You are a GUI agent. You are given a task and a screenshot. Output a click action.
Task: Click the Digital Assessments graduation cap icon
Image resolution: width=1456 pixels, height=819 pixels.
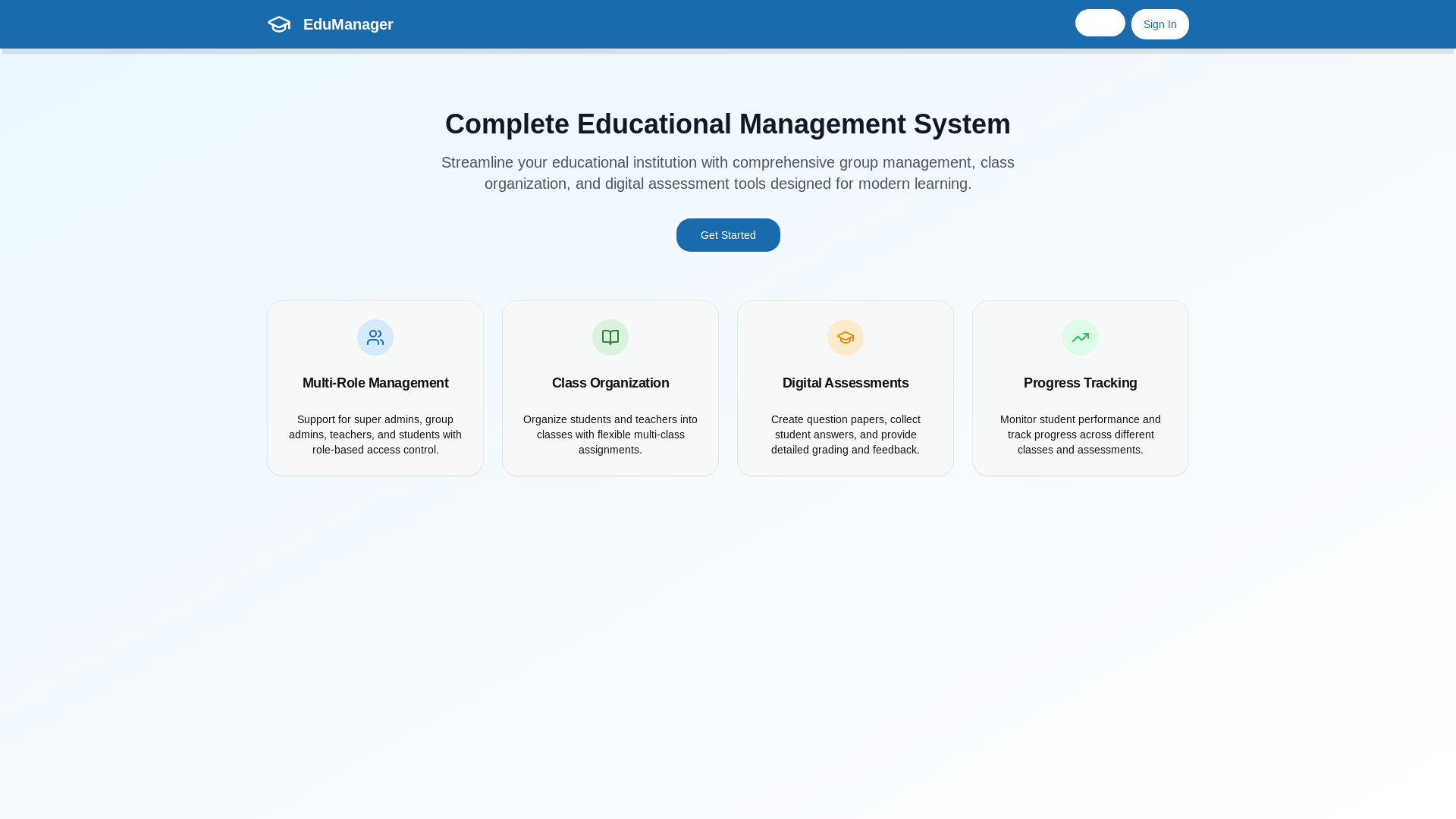[846, 337]
